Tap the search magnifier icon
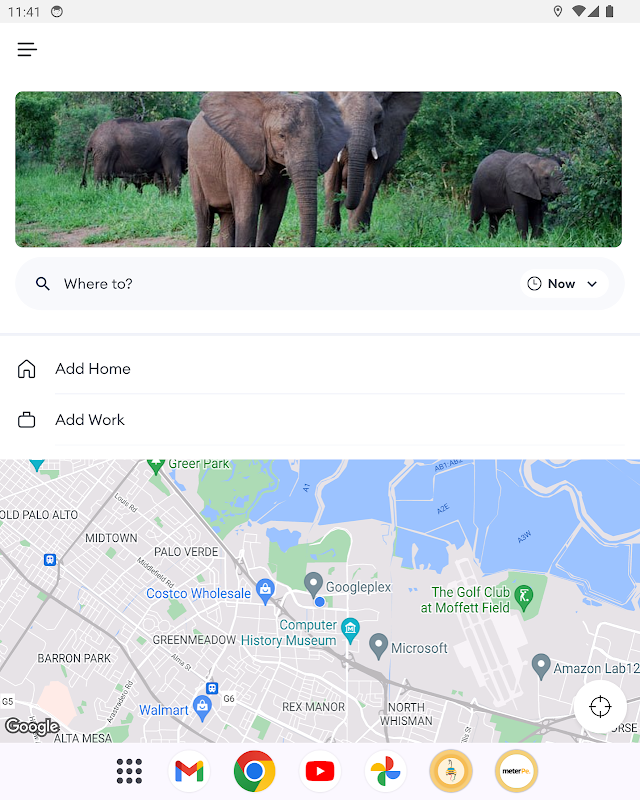The height and width of the screenshot is (800, 640). [x=42, y=284]
